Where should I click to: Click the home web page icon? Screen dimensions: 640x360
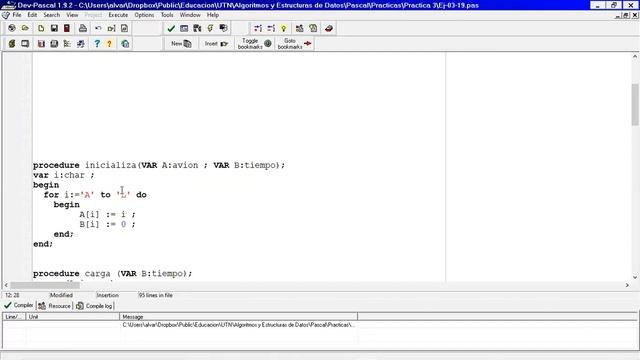[x=125, y=44]
